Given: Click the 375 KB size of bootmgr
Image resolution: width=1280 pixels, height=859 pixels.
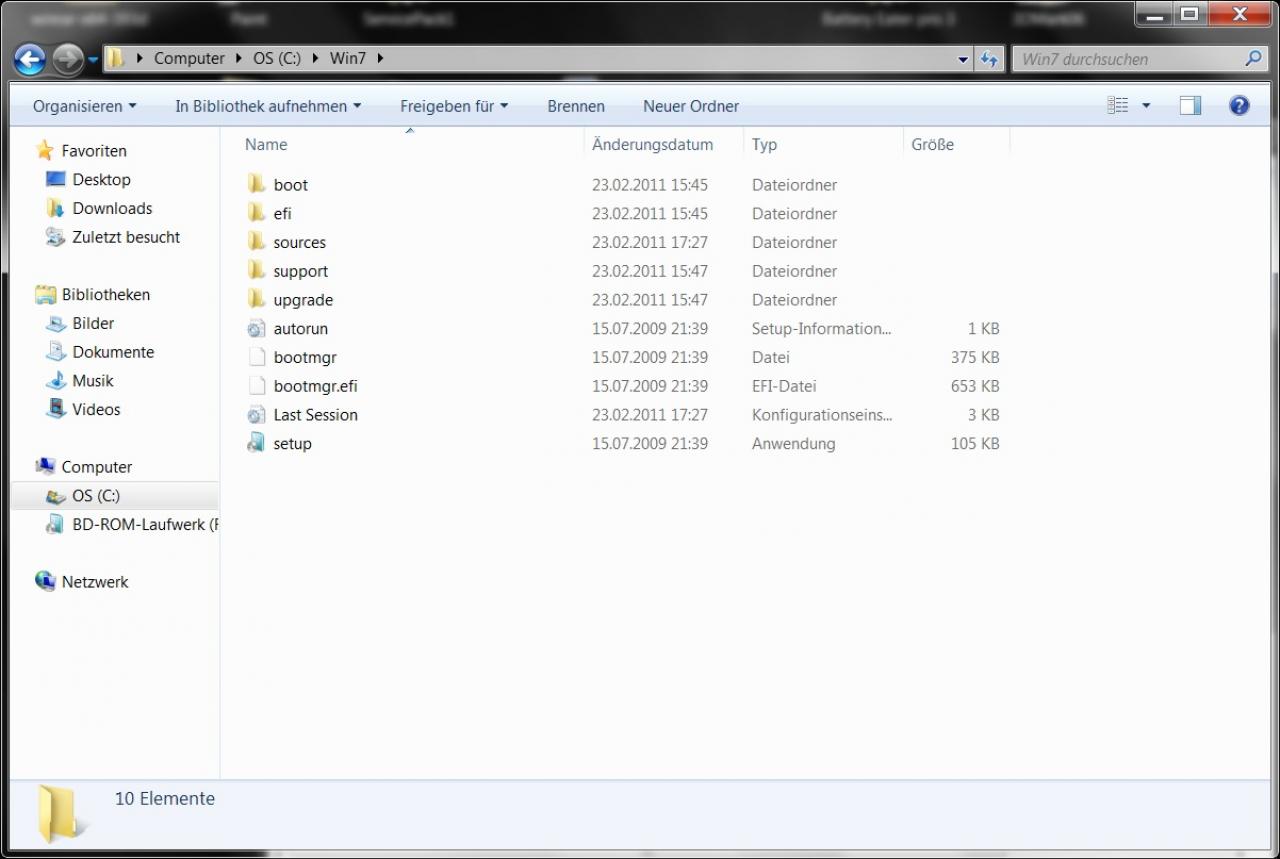Looking at the screenshot, I should point(975,357).
